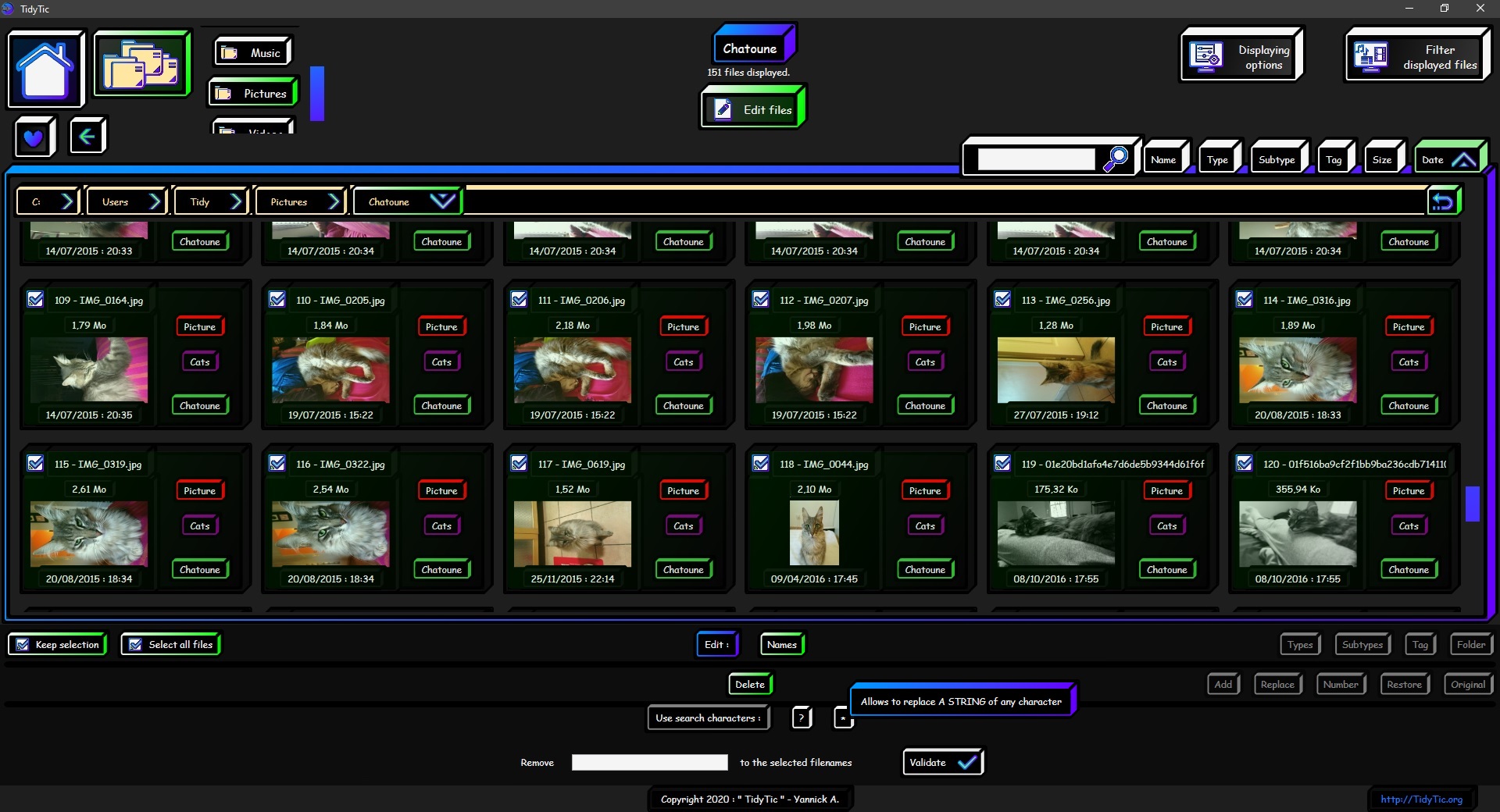Open the TidyTic.org link
Screen dimensions: 1500x812
(1420, 799)
